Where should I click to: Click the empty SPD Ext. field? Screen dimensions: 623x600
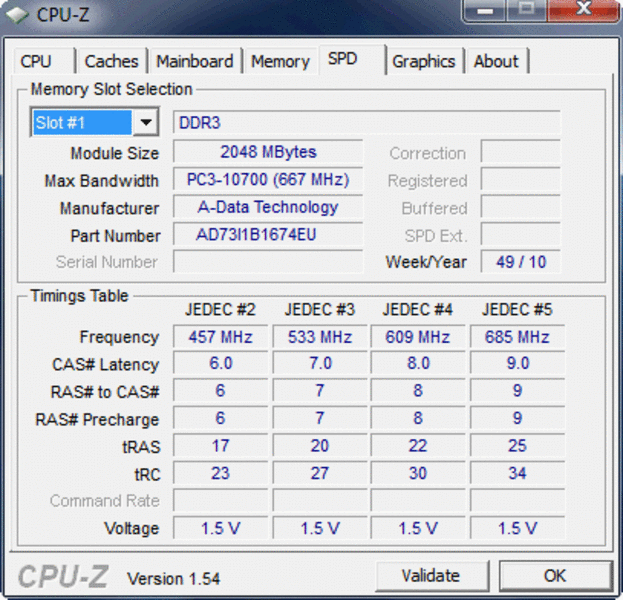(x=520, y=235)
